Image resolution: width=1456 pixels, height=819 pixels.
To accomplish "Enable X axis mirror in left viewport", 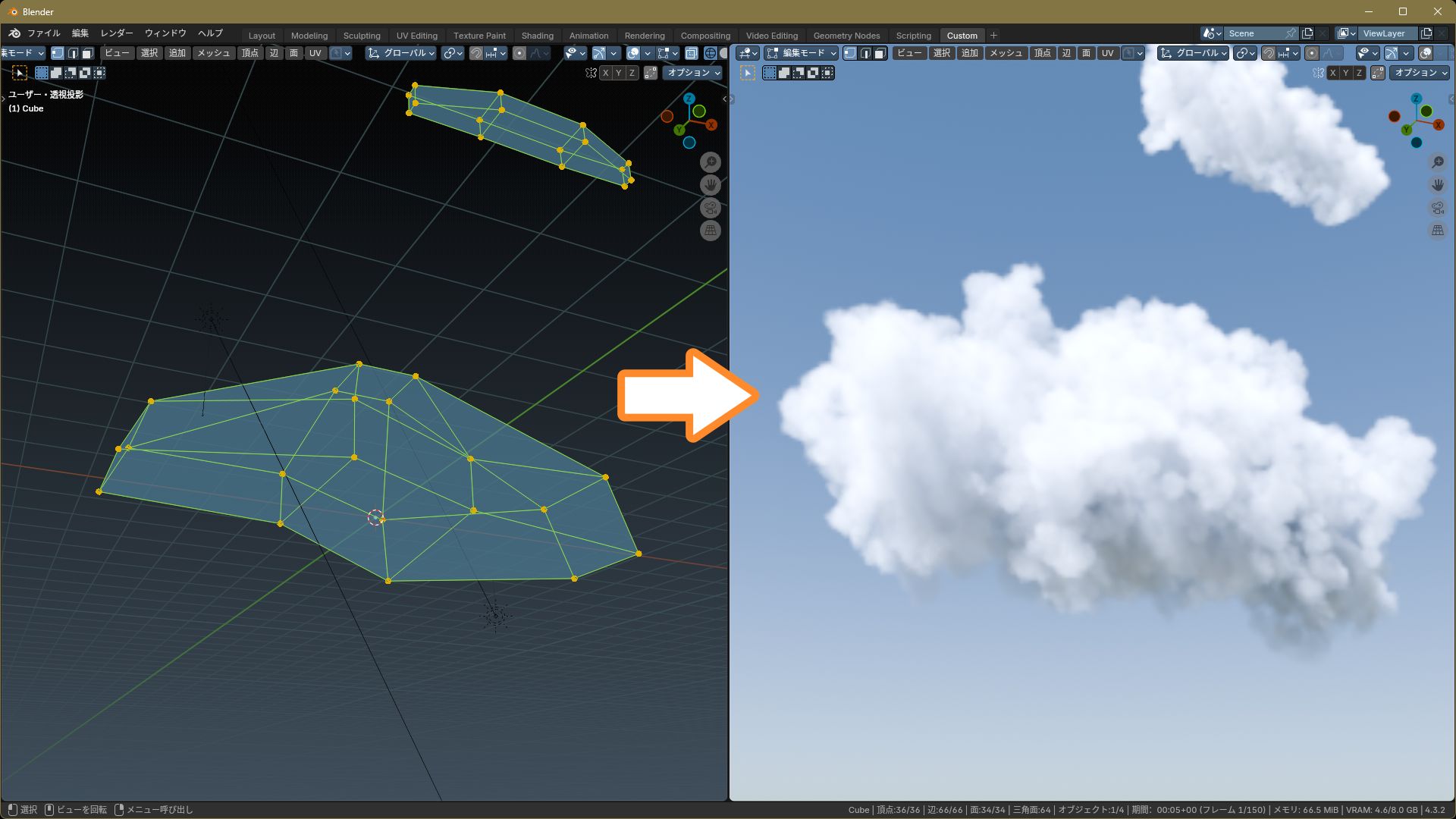I will (x=605, y=73).
